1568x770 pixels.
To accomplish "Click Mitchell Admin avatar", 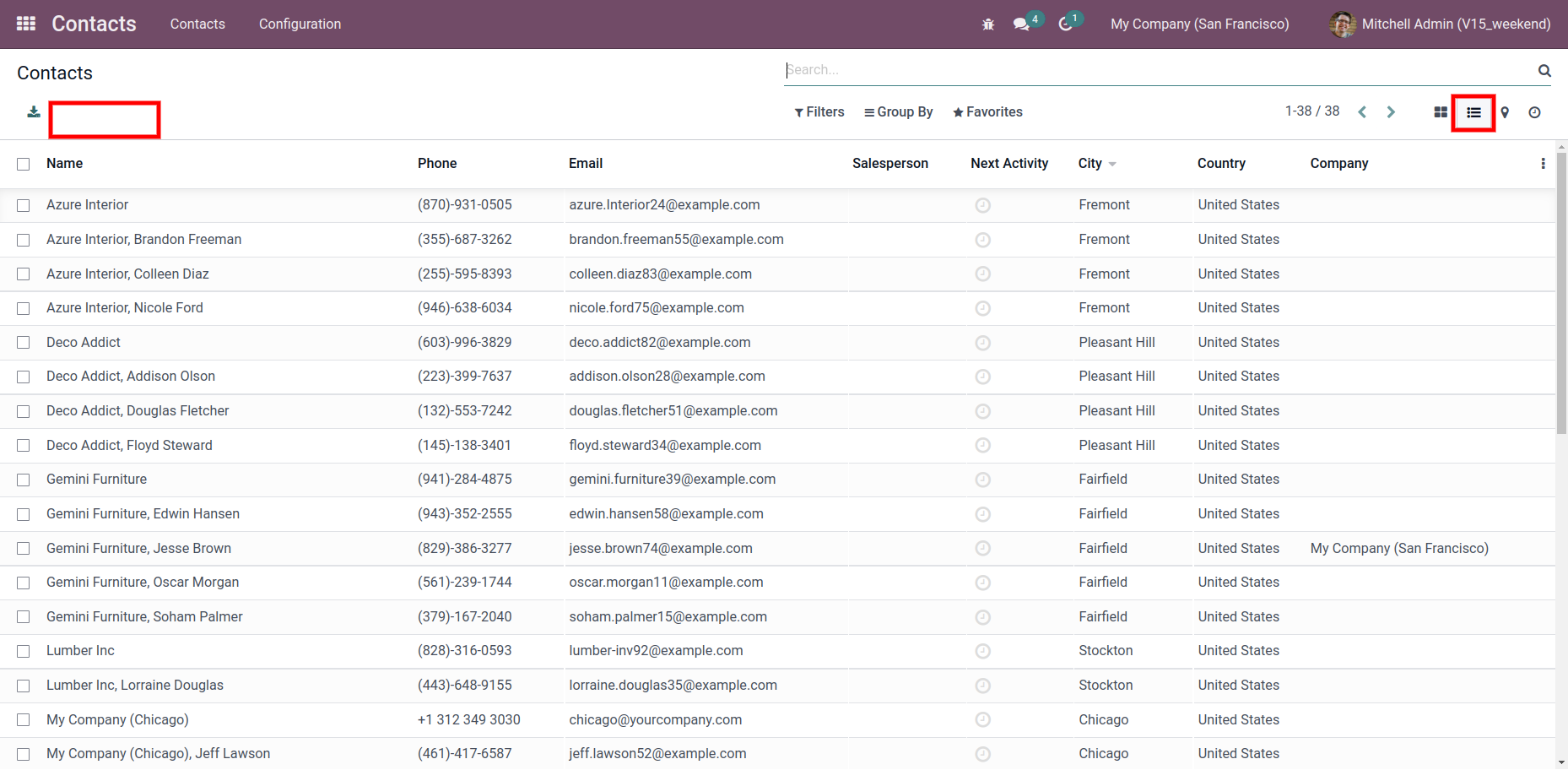I will [1343, 24].
